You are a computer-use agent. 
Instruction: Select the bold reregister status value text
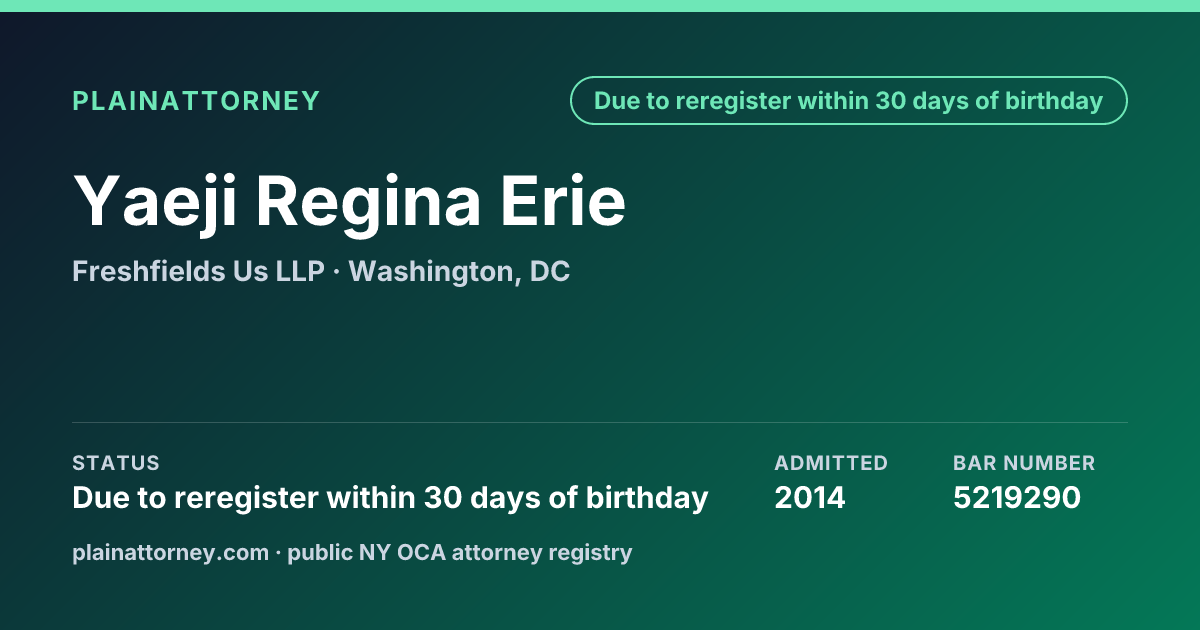tap(390, 497)
